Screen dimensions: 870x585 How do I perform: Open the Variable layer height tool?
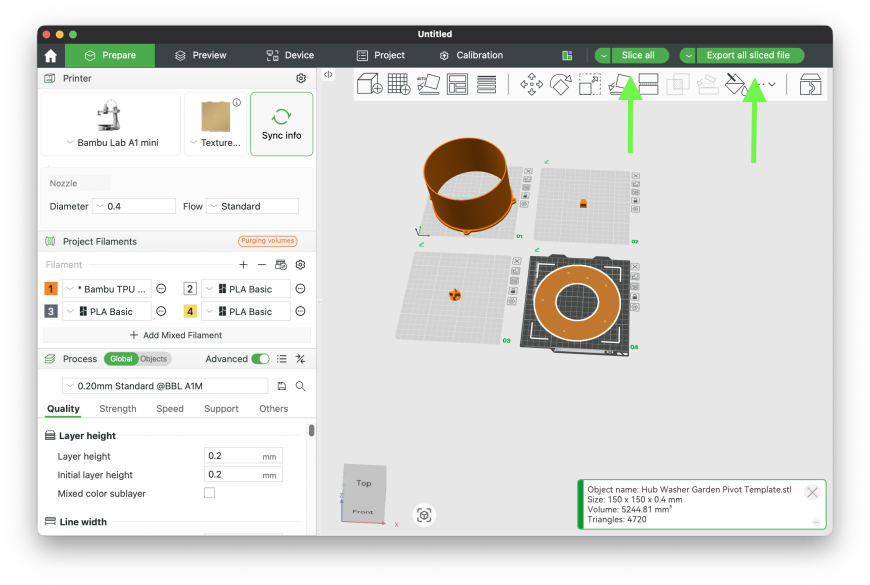487,84
